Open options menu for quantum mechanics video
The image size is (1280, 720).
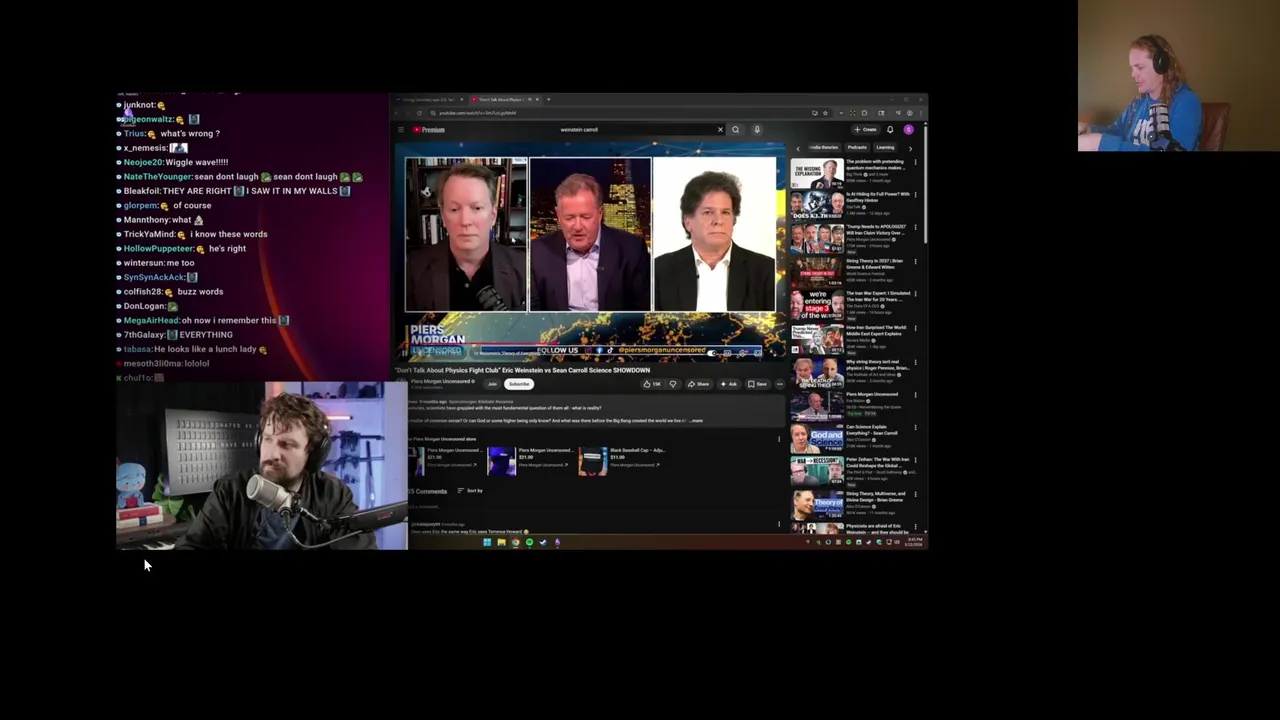click(916, 162)
